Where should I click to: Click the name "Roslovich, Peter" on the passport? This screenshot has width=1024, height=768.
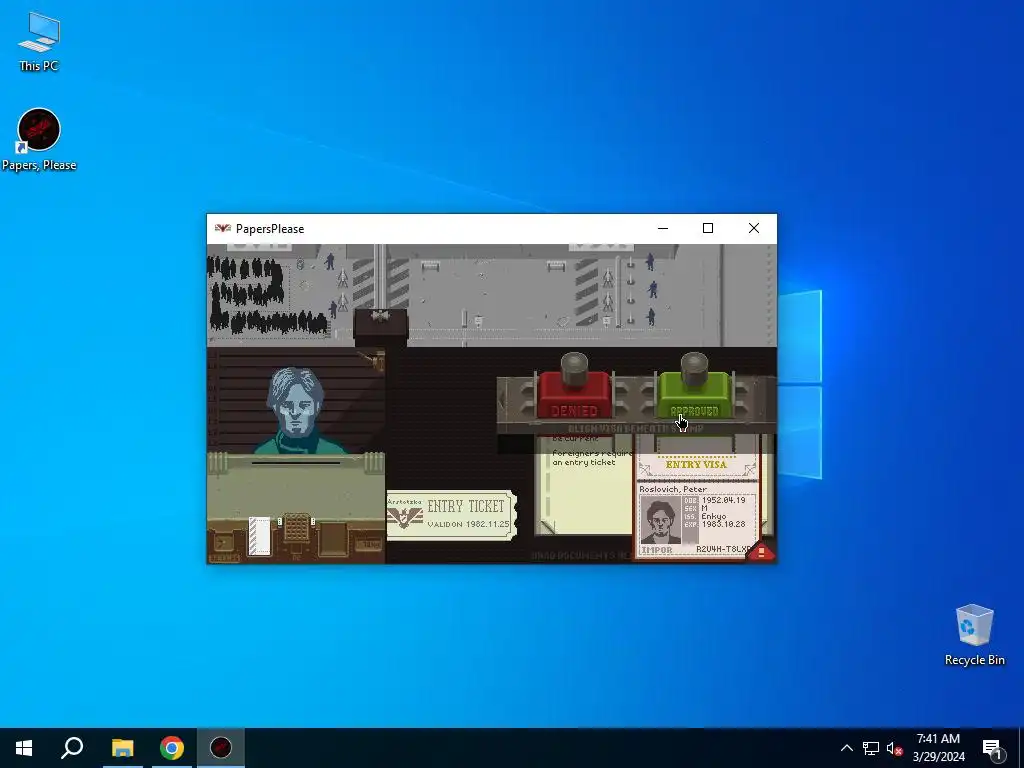point(673,489)
